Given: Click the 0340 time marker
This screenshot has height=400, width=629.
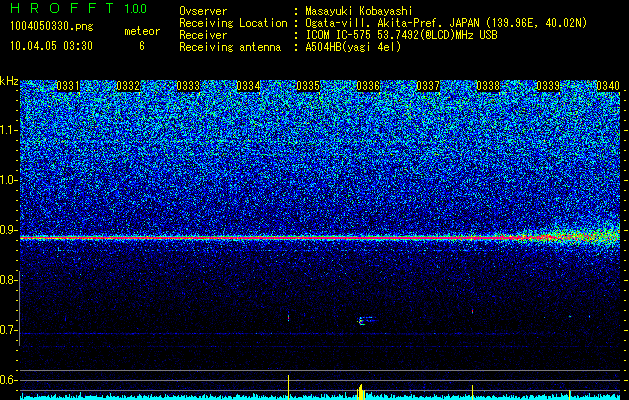Looking at the screenshot, I should click(x=608, y=86).
